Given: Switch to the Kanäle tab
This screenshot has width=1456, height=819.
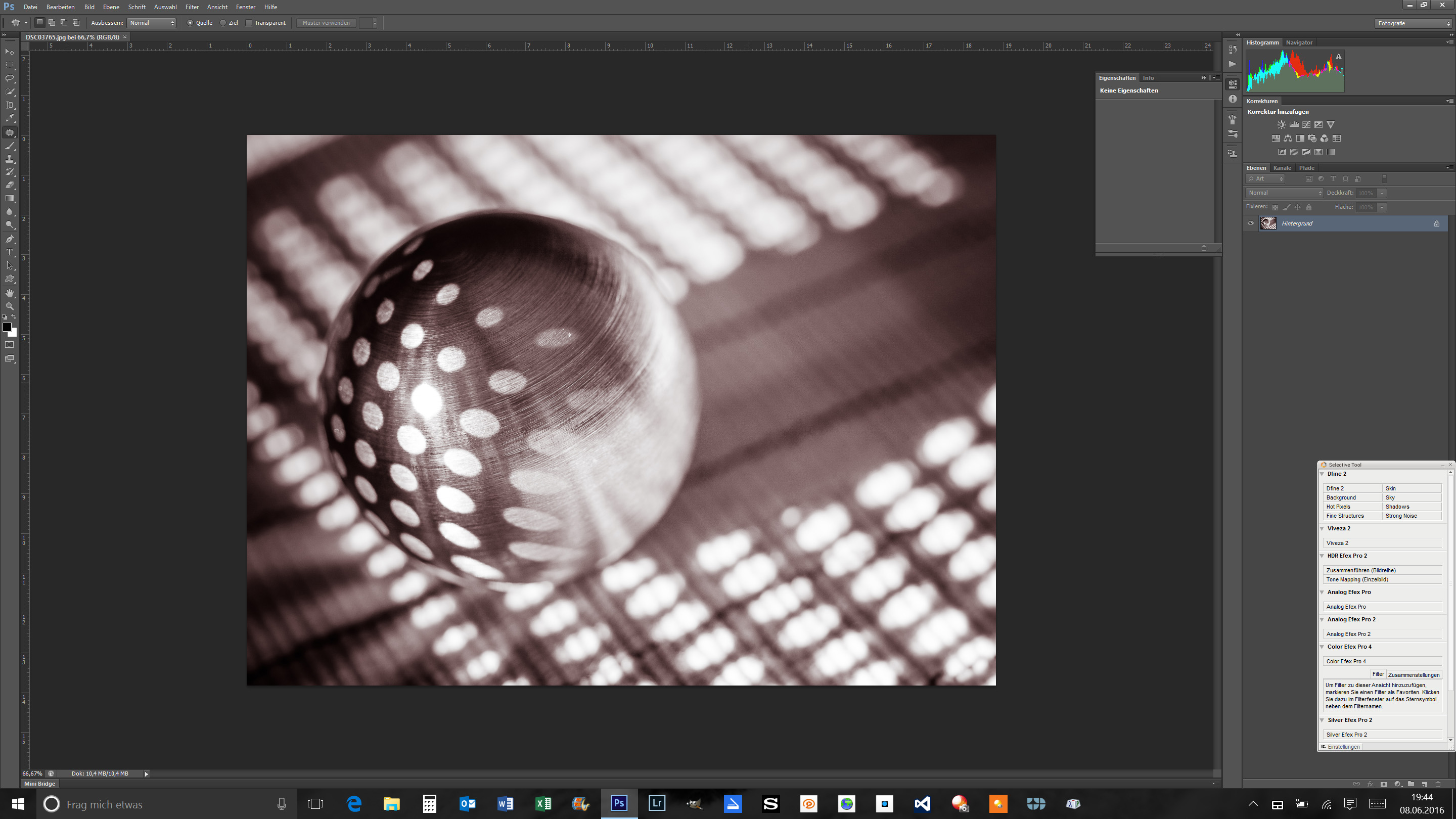Looking at the screenshot, I should [x=1282, y=168].
